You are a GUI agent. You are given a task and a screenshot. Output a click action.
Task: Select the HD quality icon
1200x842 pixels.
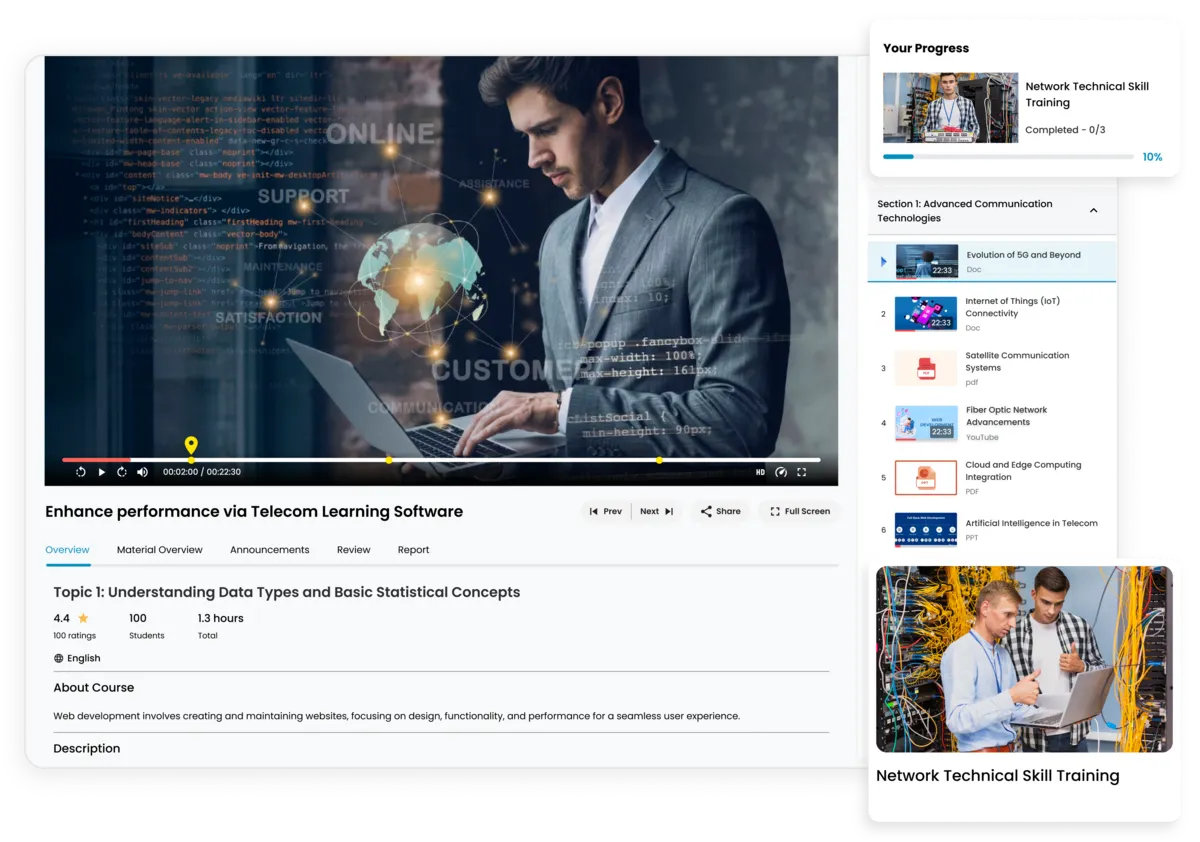761,471
